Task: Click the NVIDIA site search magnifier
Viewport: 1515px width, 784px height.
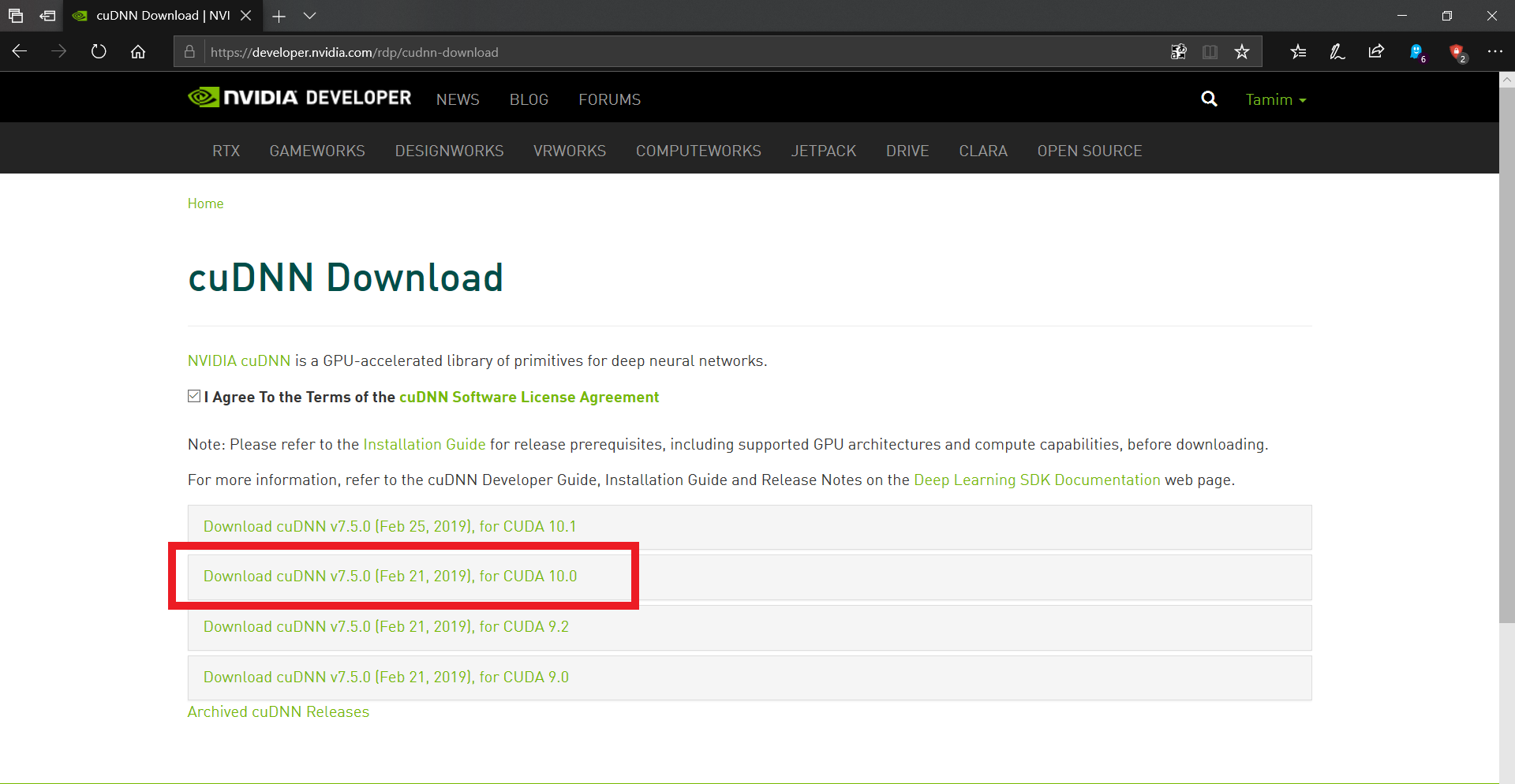Action: [1209, 99]
